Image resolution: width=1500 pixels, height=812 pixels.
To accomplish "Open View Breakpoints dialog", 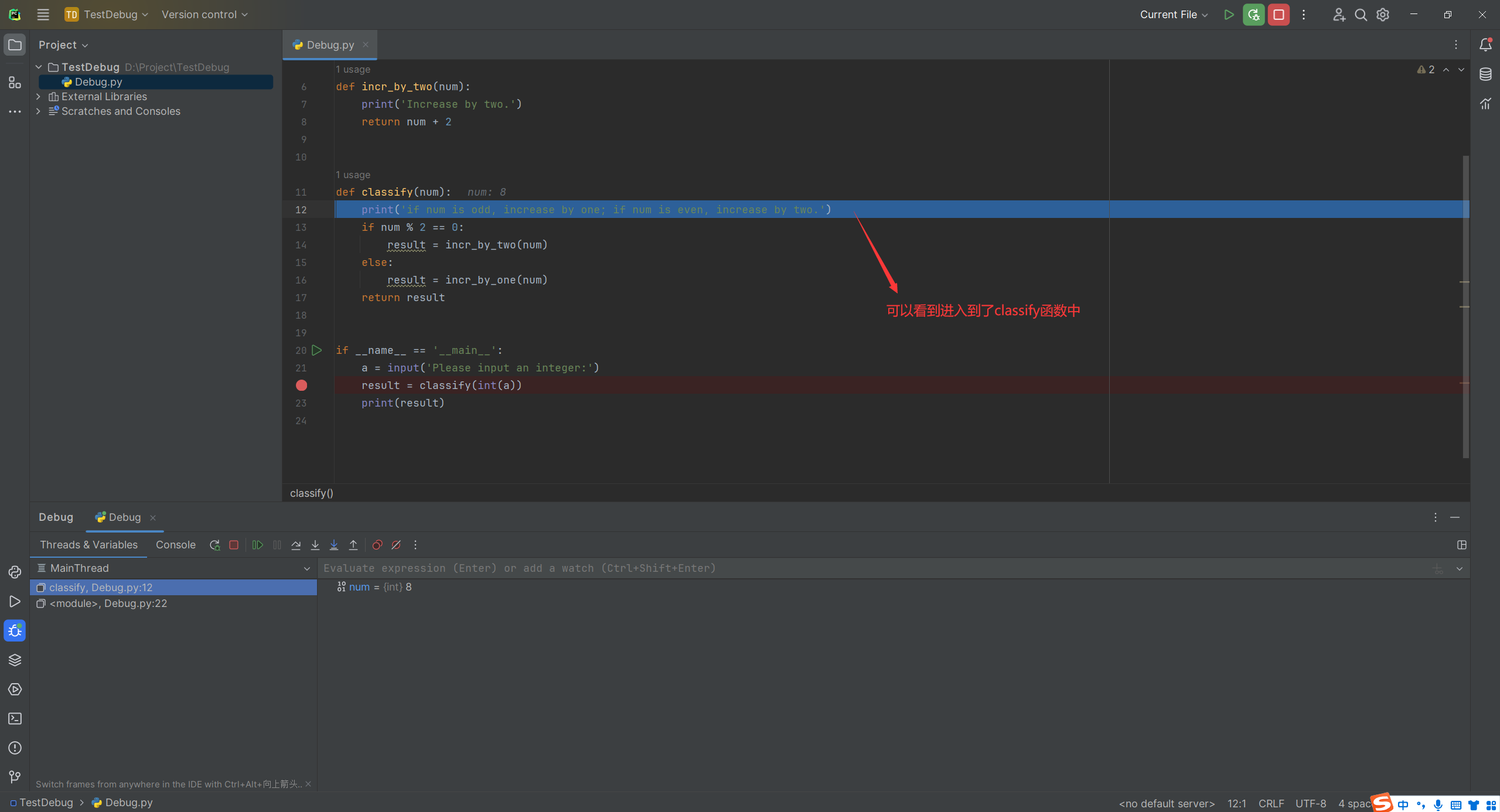I will [x=377, y=545].
